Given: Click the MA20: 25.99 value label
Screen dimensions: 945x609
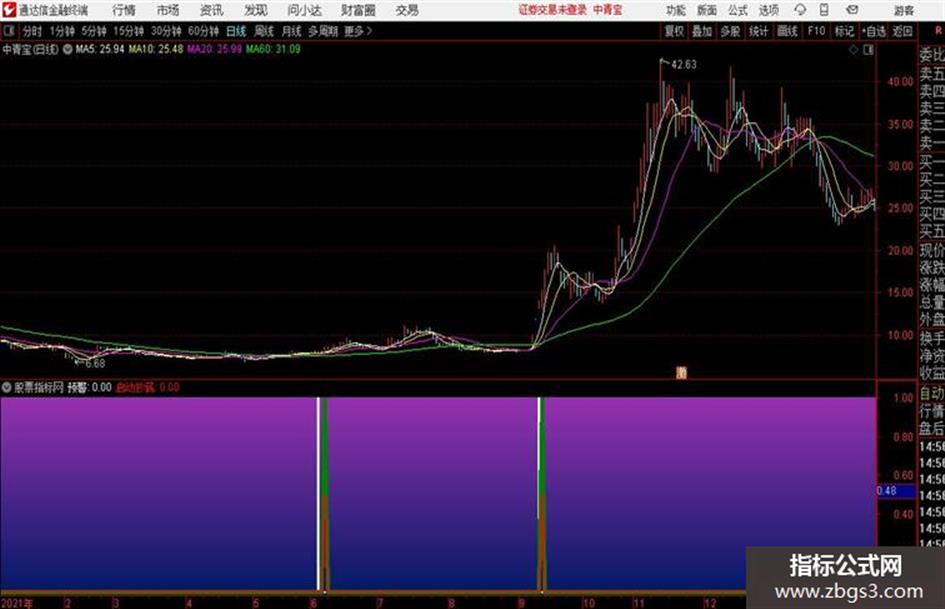Looking at the screenshot, I should (x=215, y=49).
